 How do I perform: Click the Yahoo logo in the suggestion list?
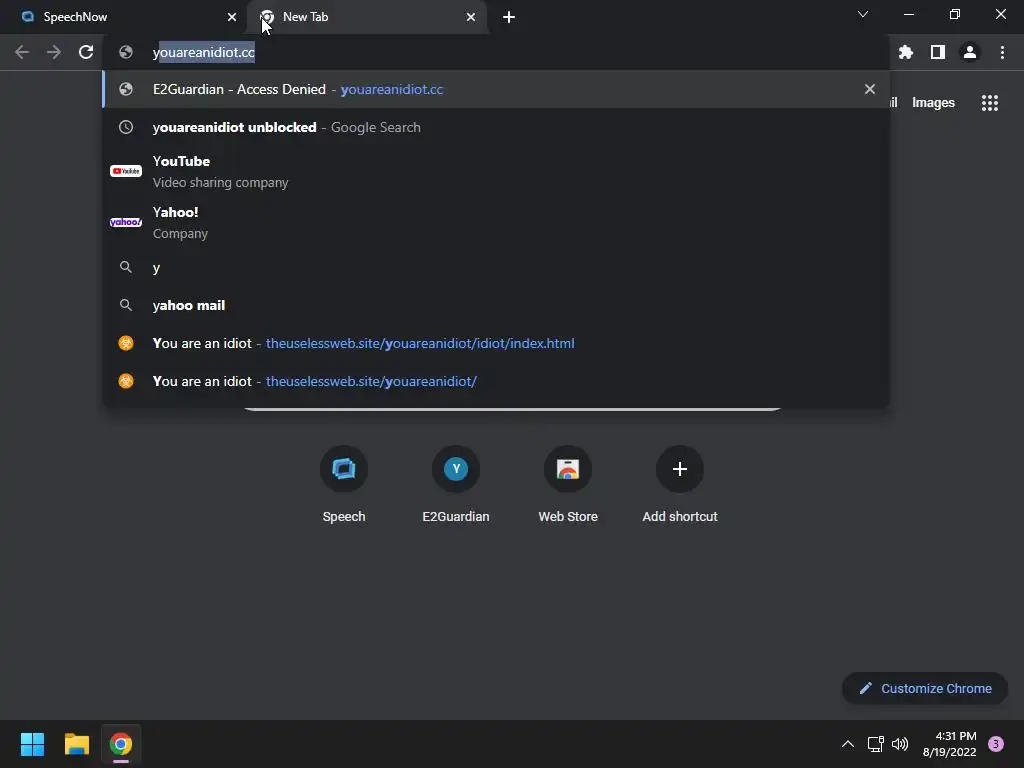pos(126,222)
